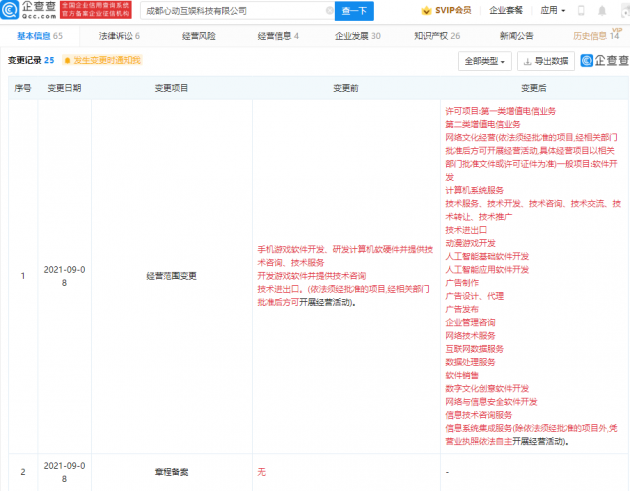Open the SVIP会员 link
The height and width of the screenshot is (491, 630).
(x=453, y=10)
